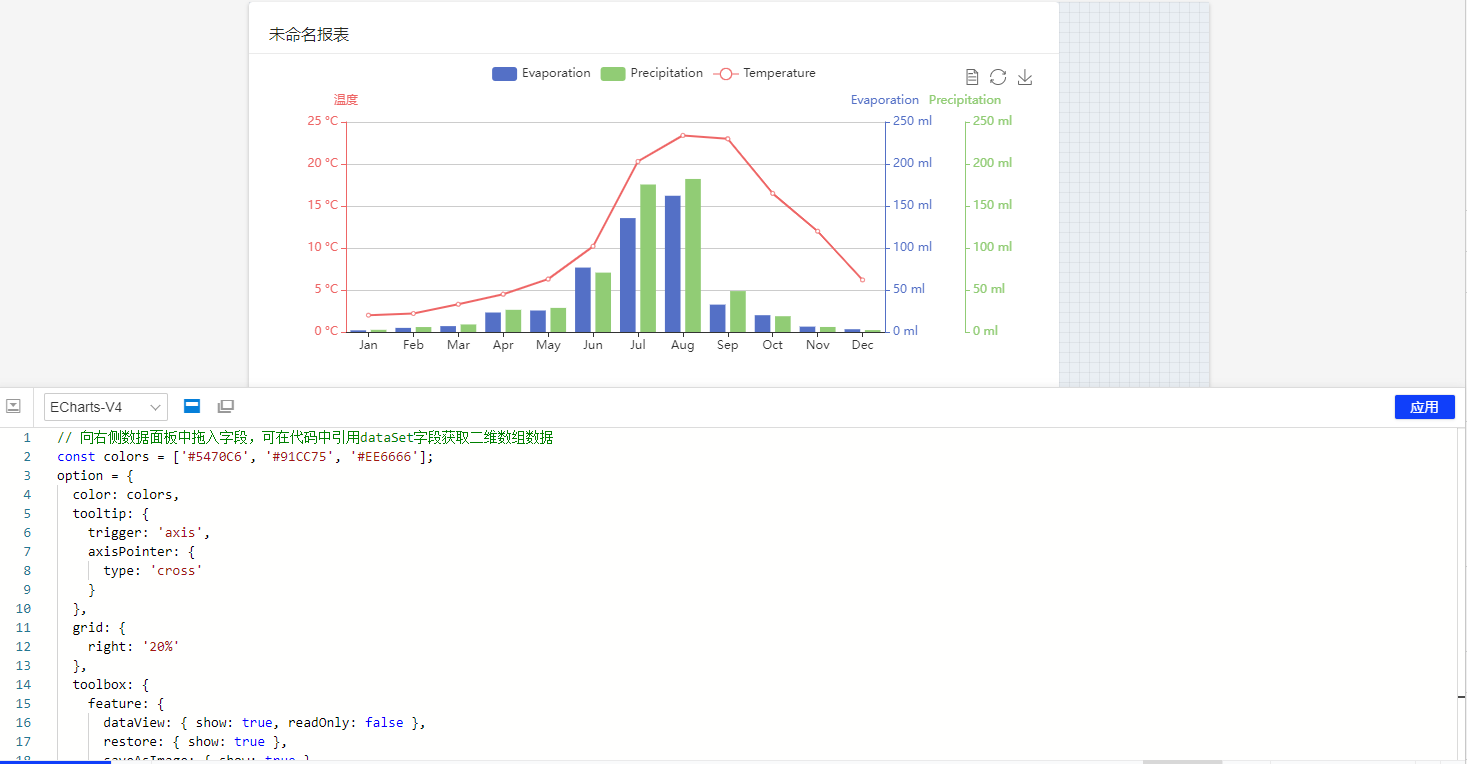Click the Dec temperature line point
This screenshot has width=1467, height=764.
tap(862, 279)
